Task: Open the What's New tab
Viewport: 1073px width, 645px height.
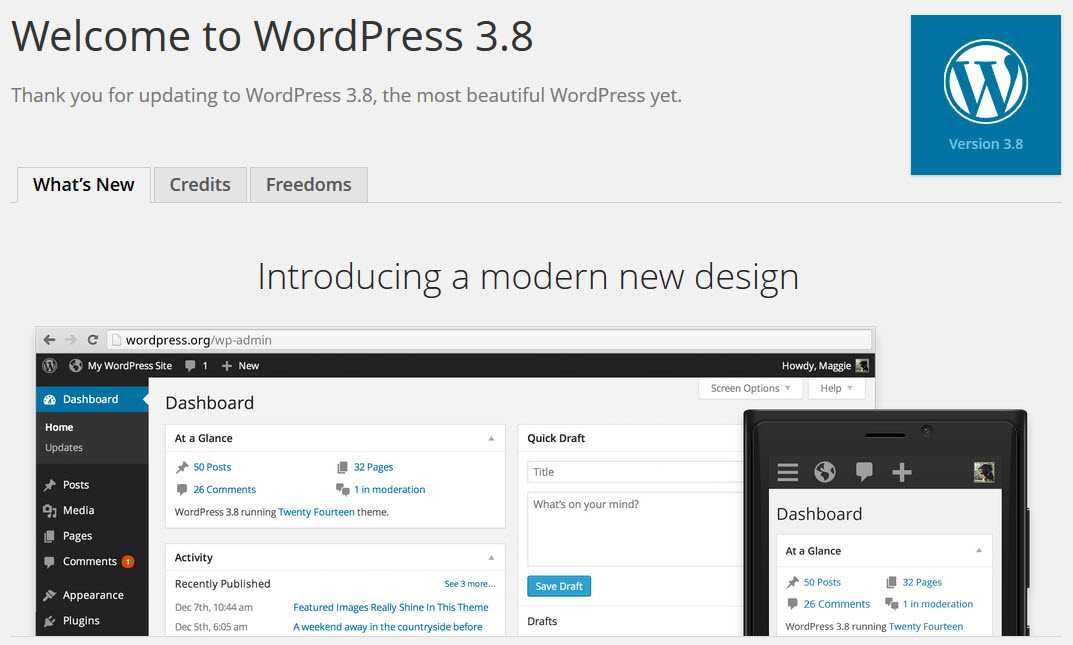Action: coord(83,185)
